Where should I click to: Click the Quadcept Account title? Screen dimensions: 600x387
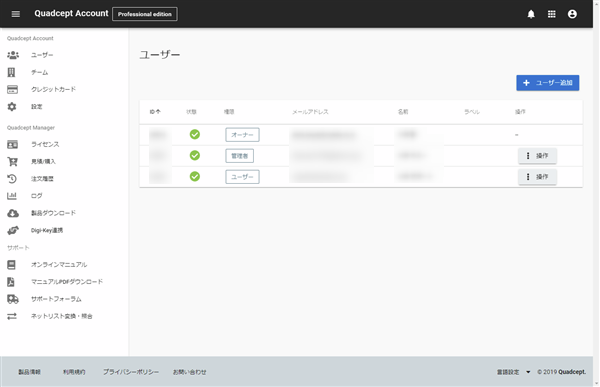click(71, 13)
